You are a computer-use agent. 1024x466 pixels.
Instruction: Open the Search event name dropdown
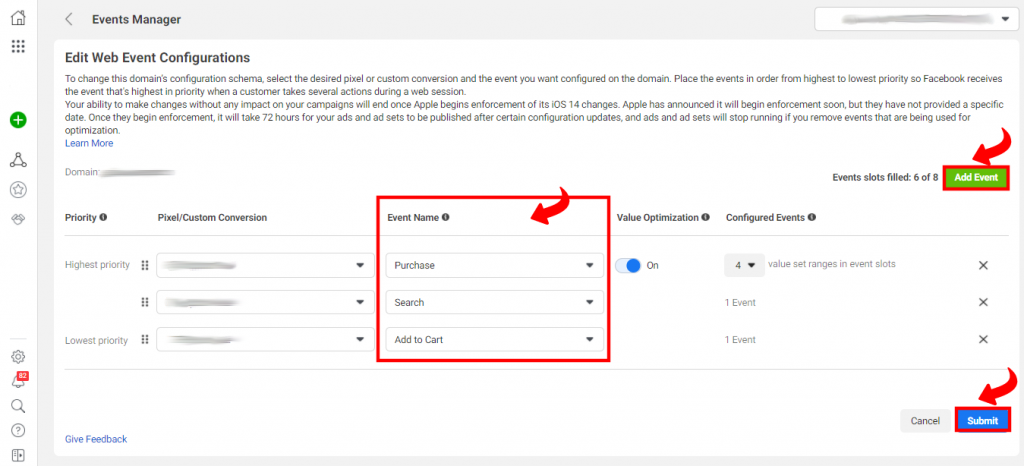(494, 302)
